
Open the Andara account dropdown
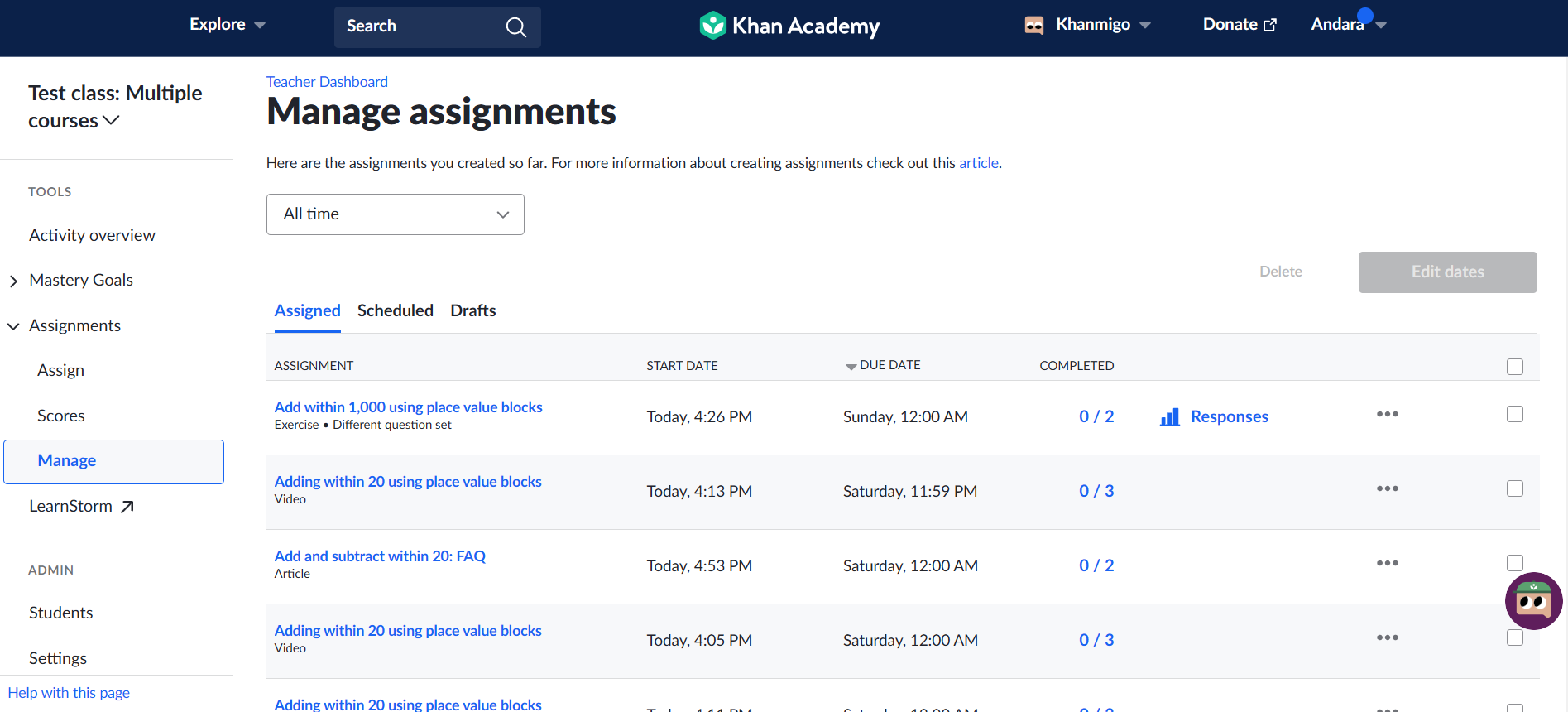[x=1349, y=25]
